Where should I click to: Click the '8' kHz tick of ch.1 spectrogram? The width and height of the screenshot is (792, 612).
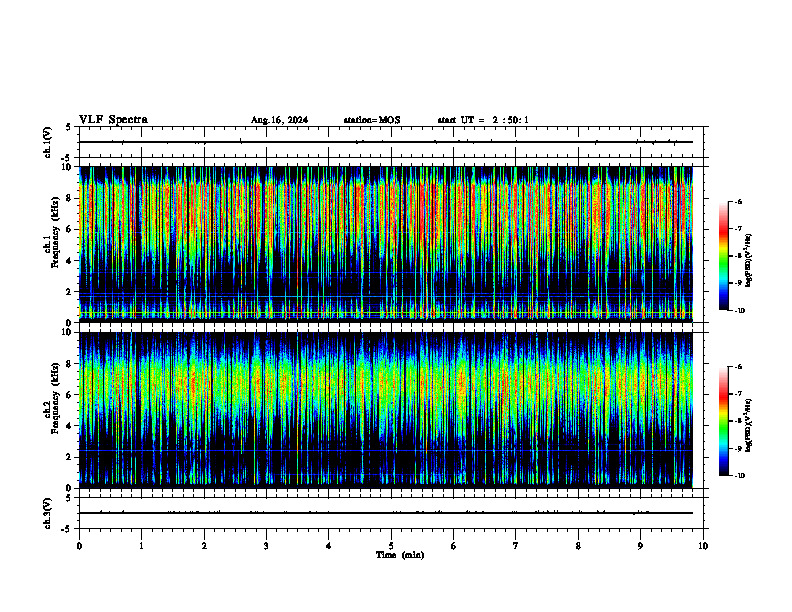pyautogui.click(x=70, y=198)
